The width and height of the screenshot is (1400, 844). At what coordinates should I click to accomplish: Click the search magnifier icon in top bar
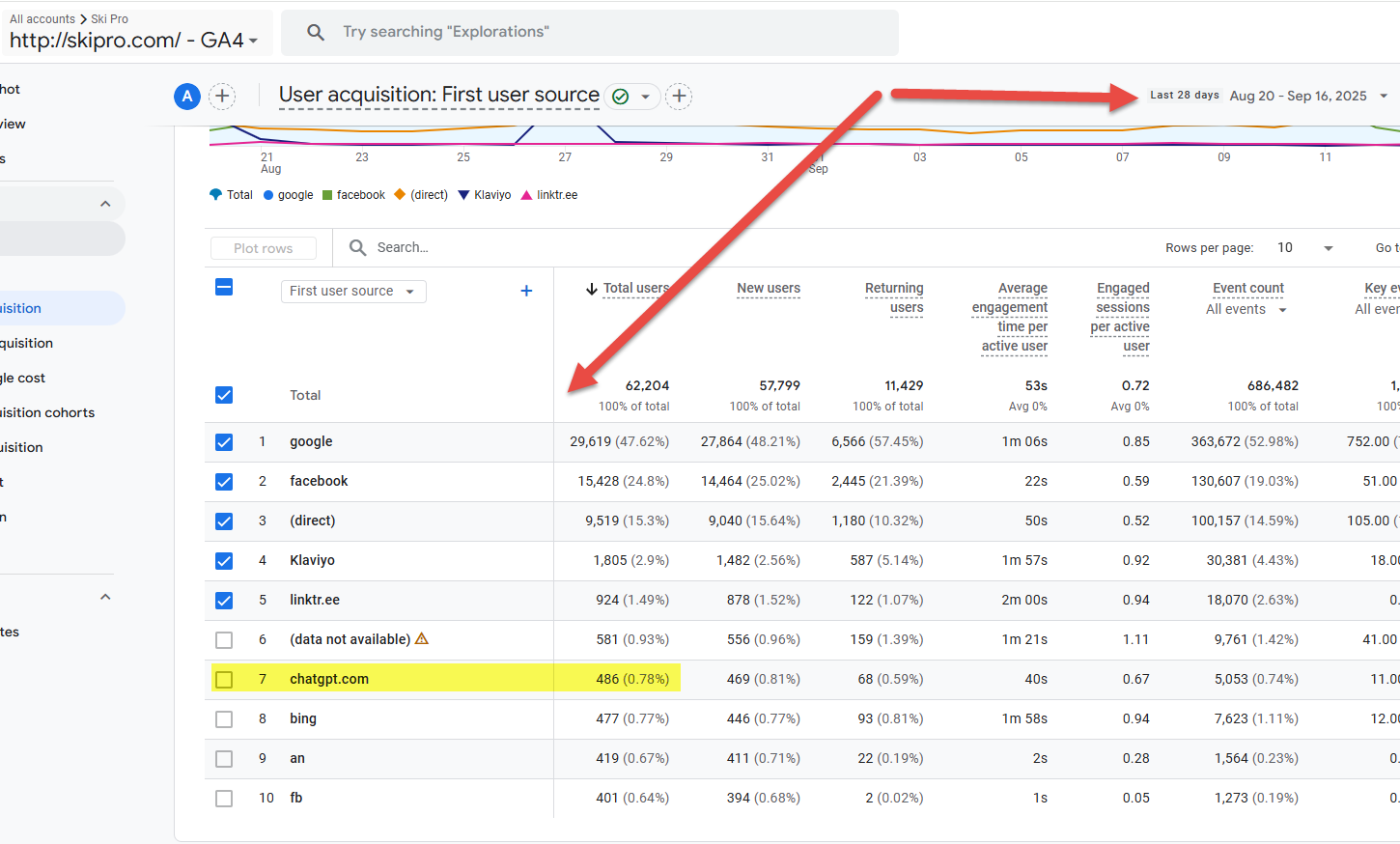tap(316, 32)
